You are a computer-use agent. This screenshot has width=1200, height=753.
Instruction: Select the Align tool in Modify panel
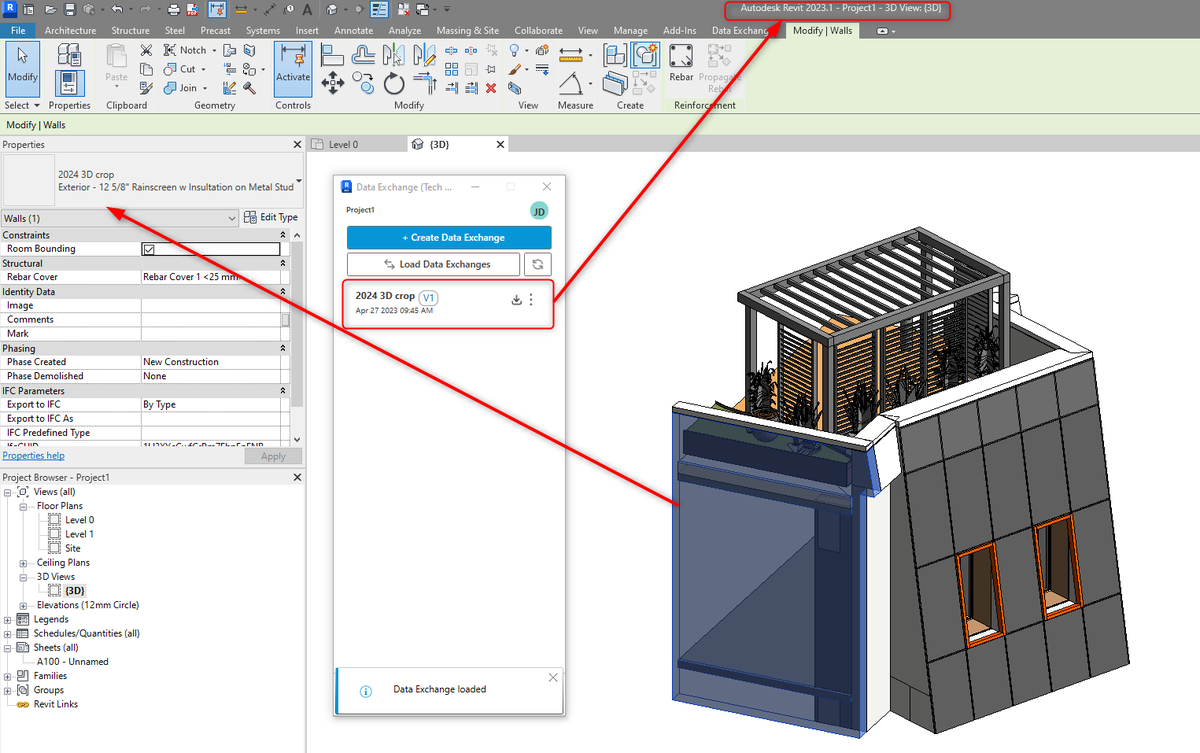(x=333, y=55)
